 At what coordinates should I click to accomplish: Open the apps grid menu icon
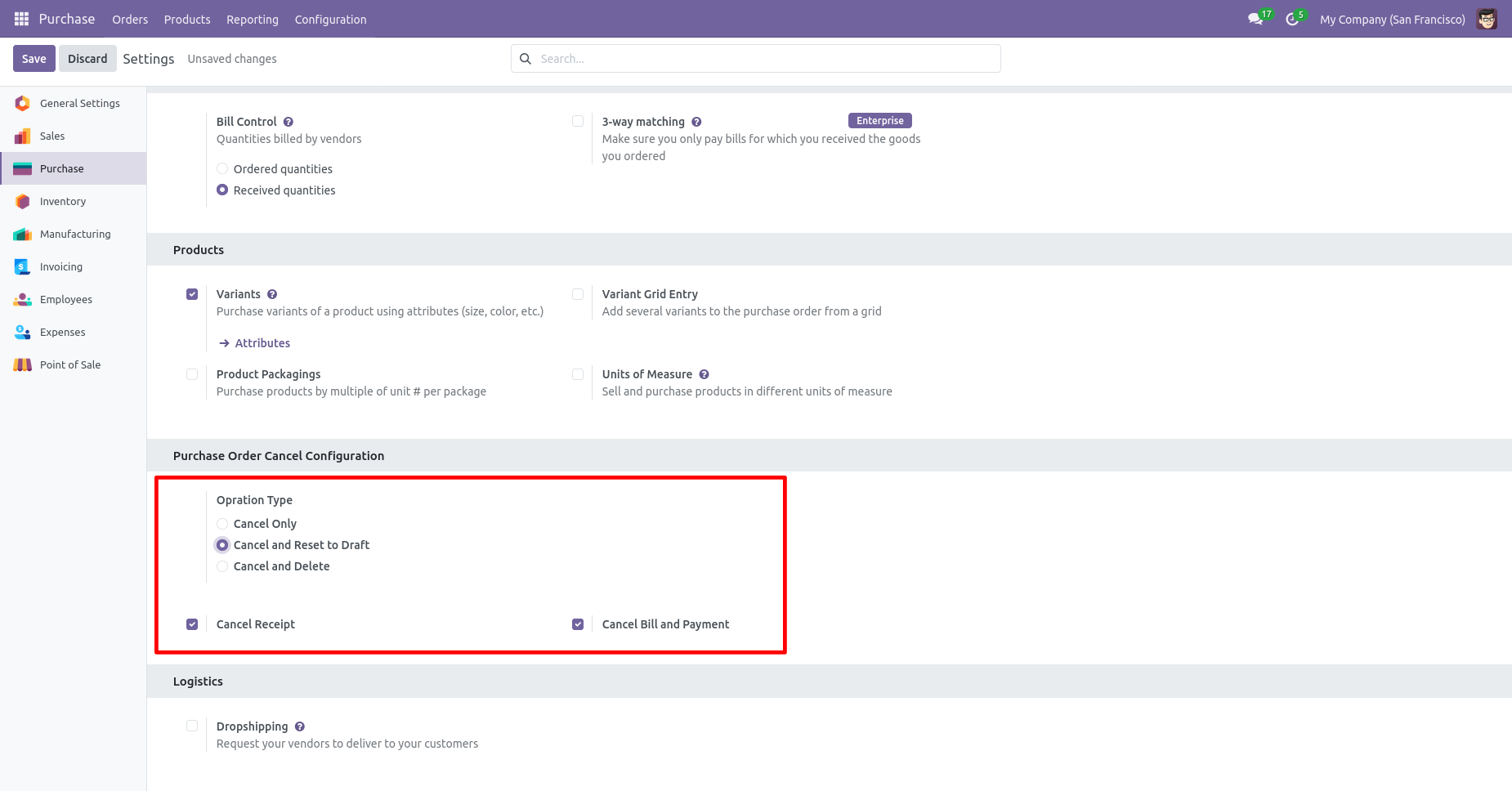pos(21,19)
